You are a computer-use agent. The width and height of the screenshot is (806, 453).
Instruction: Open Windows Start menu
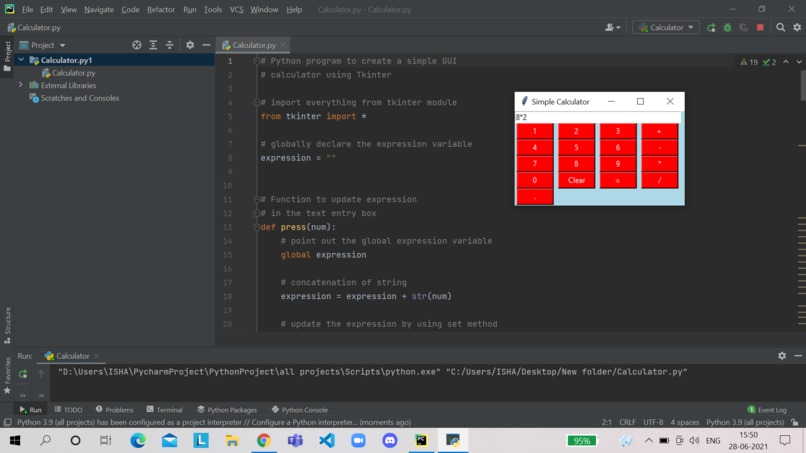click(15, 441)
